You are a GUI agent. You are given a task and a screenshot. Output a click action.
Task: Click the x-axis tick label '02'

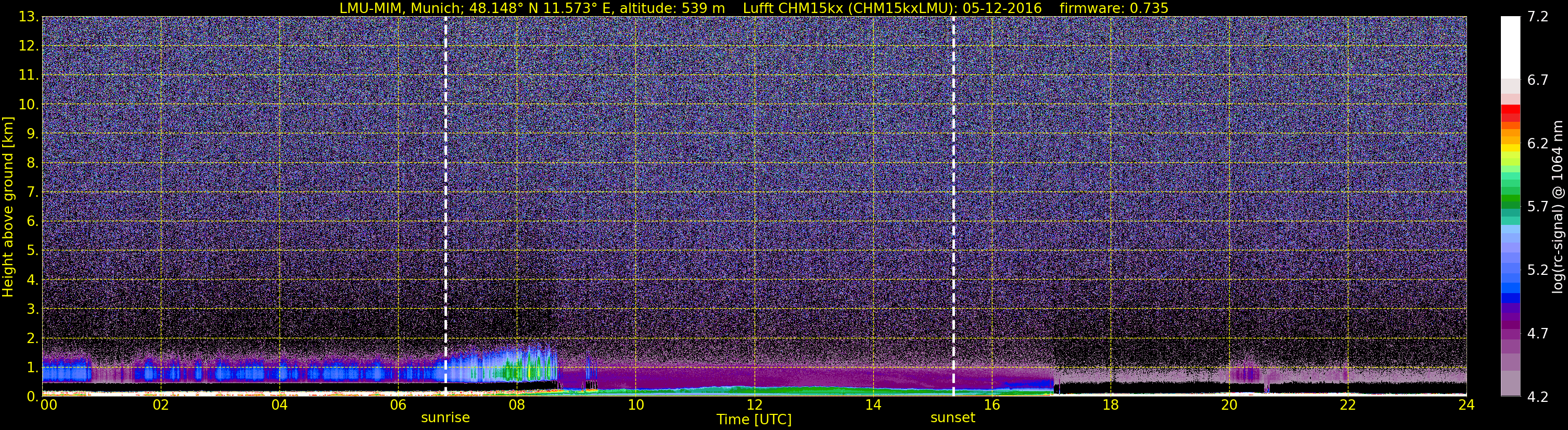[x=161, y=405]
